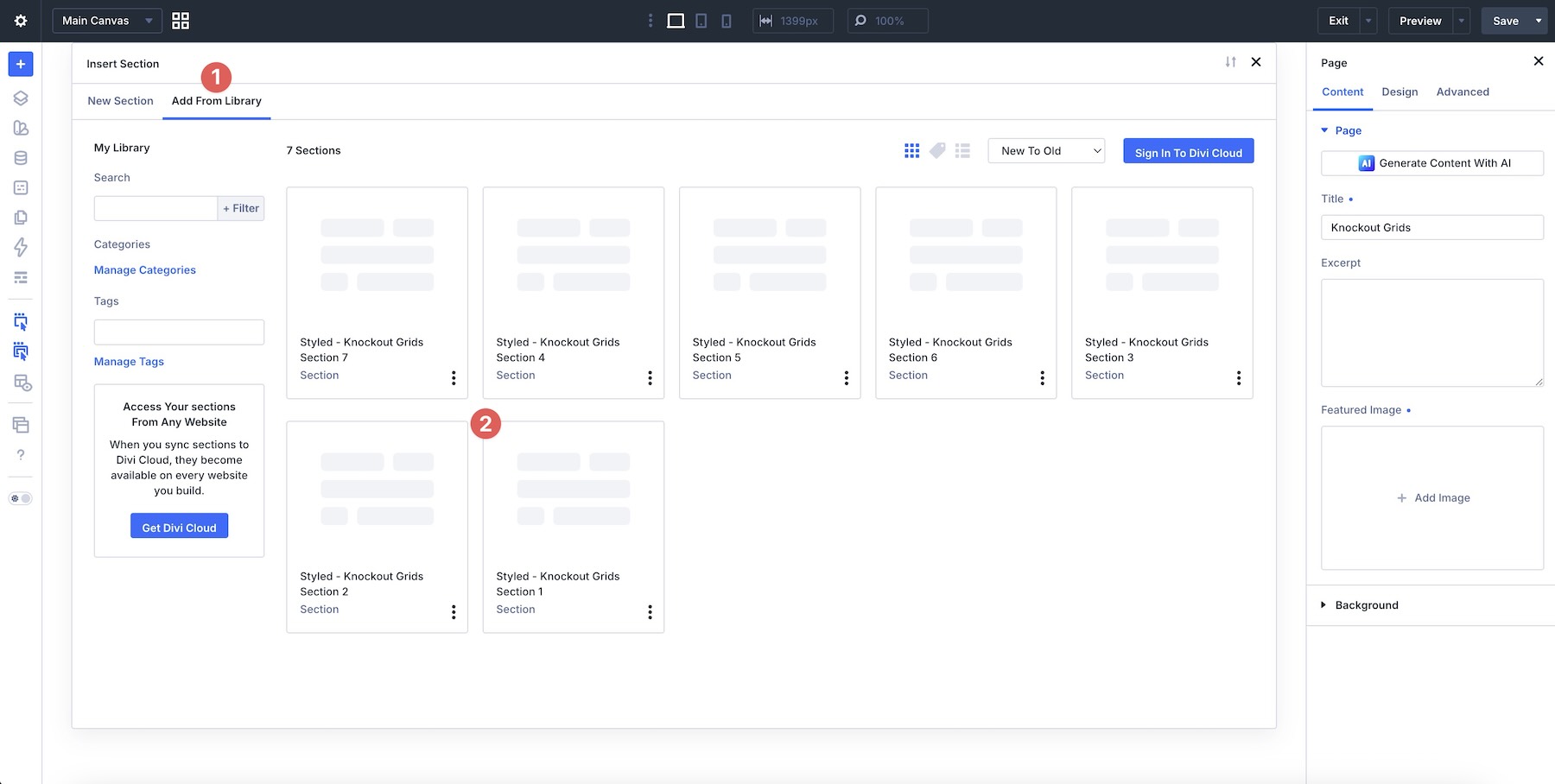
Task: Open the Content tab in Page panel
Action: coord(1342,92)
